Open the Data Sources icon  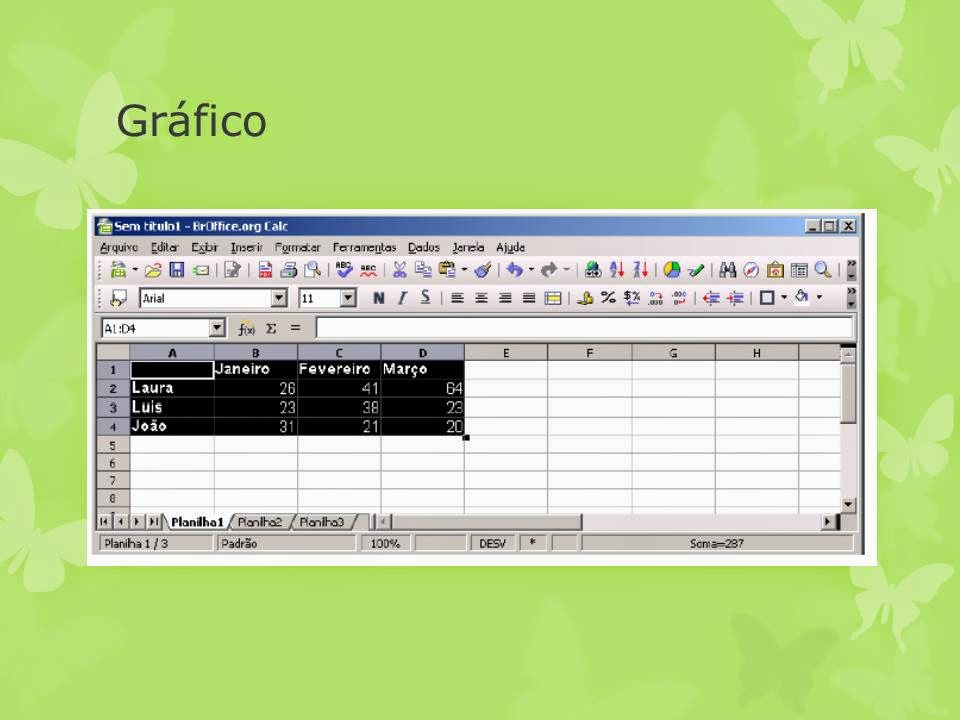(x=799, y=270)
